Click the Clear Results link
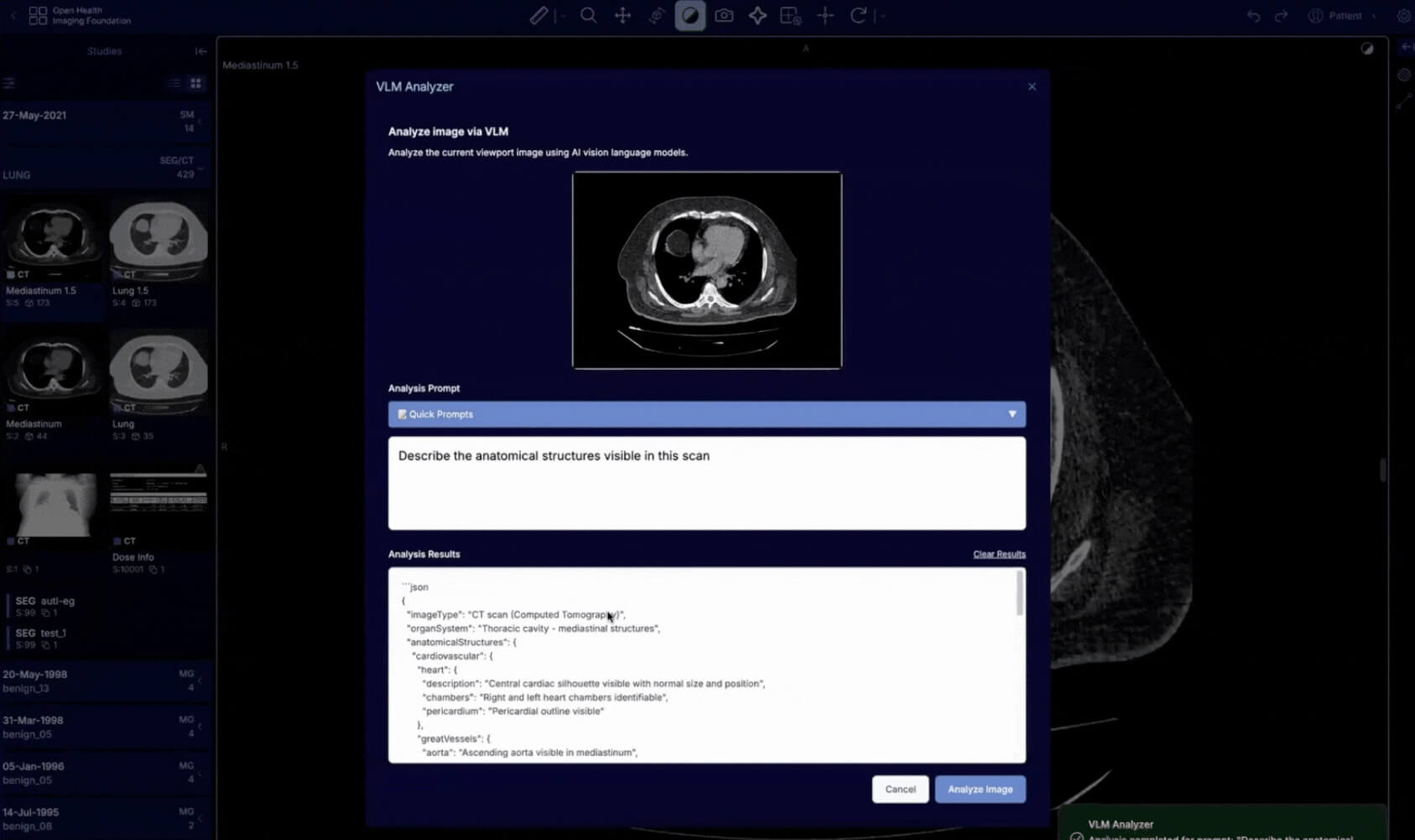This screenshot has width=1415, height=840. click(998, 554)
